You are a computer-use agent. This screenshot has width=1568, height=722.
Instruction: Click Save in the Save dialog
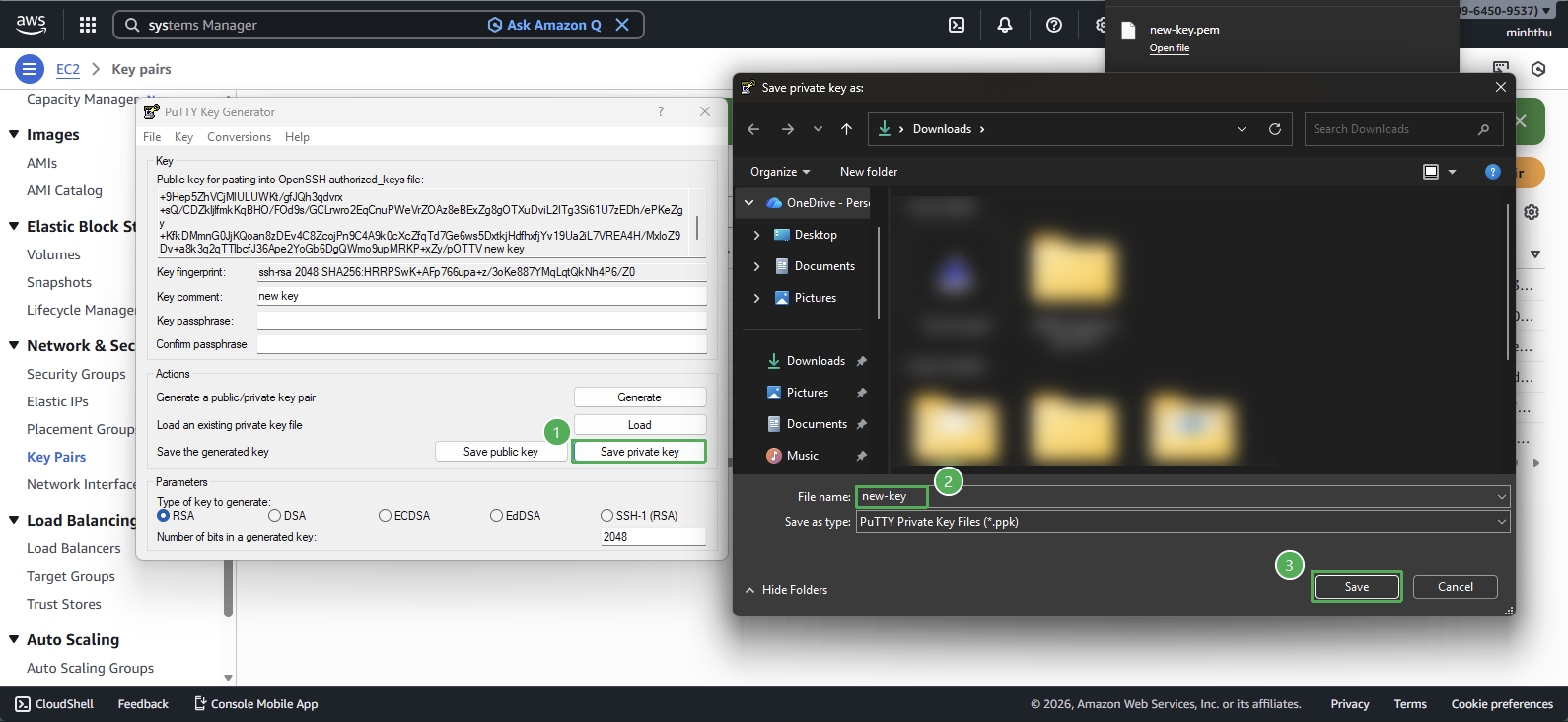click(1357, 587)
